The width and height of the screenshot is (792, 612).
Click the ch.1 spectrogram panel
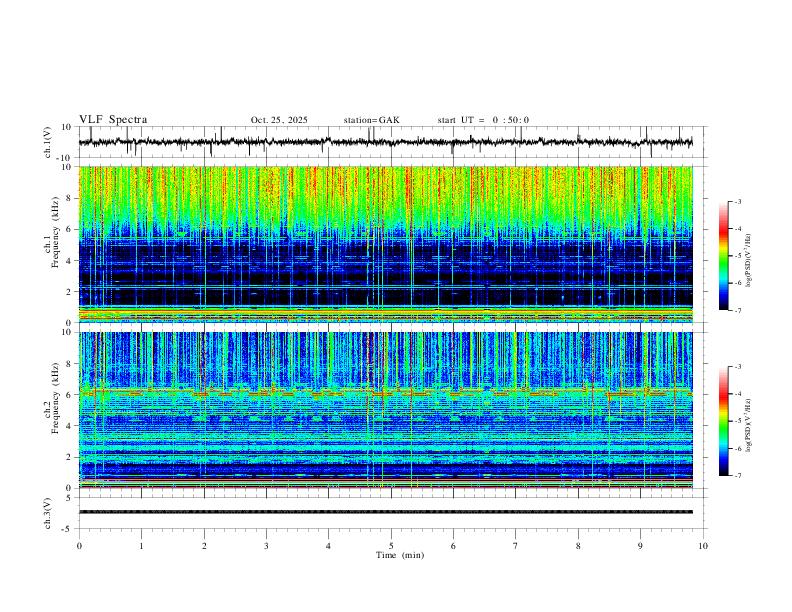pyautogui.click(x=386, y=244)
